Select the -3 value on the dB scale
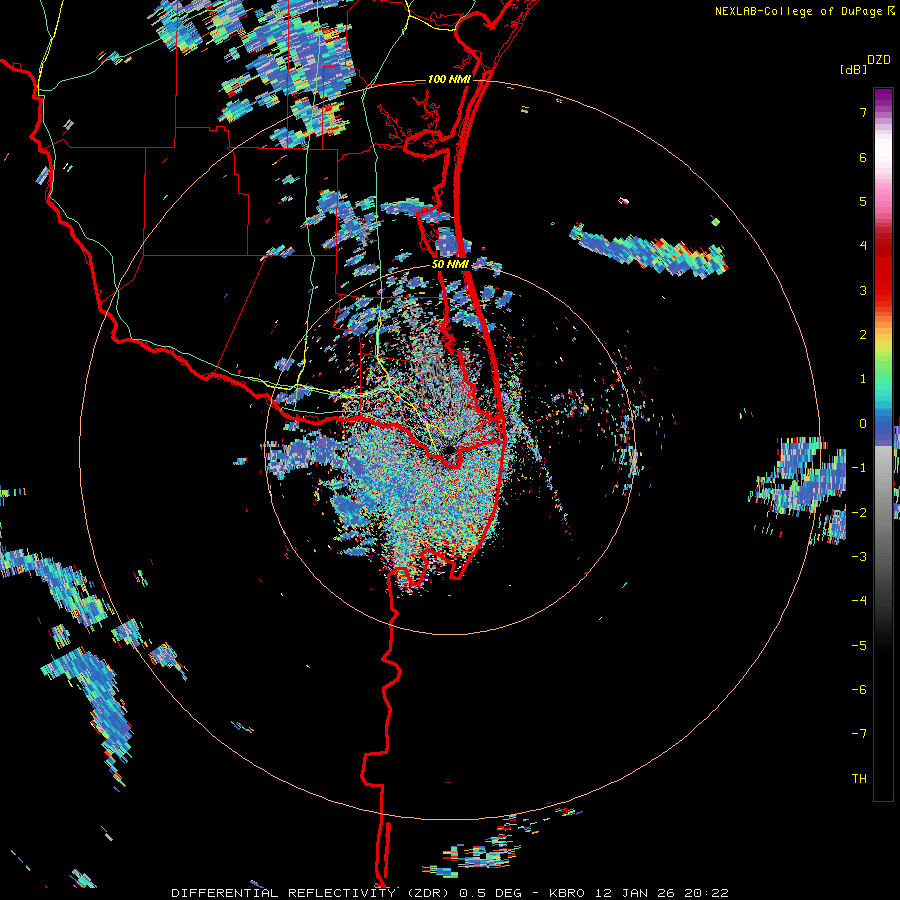The width and height of the screenshot is (900, 900). [x=859, y=556]
